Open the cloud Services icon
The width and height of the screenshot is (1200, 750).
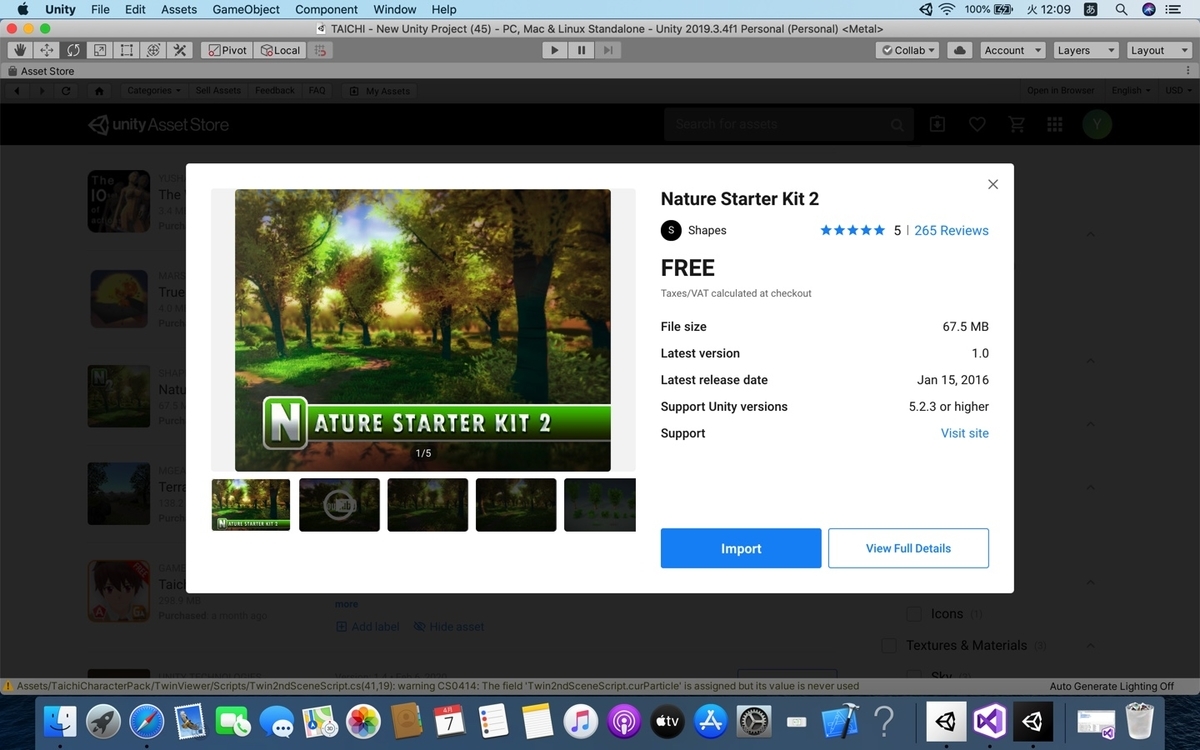coord(960,50)
